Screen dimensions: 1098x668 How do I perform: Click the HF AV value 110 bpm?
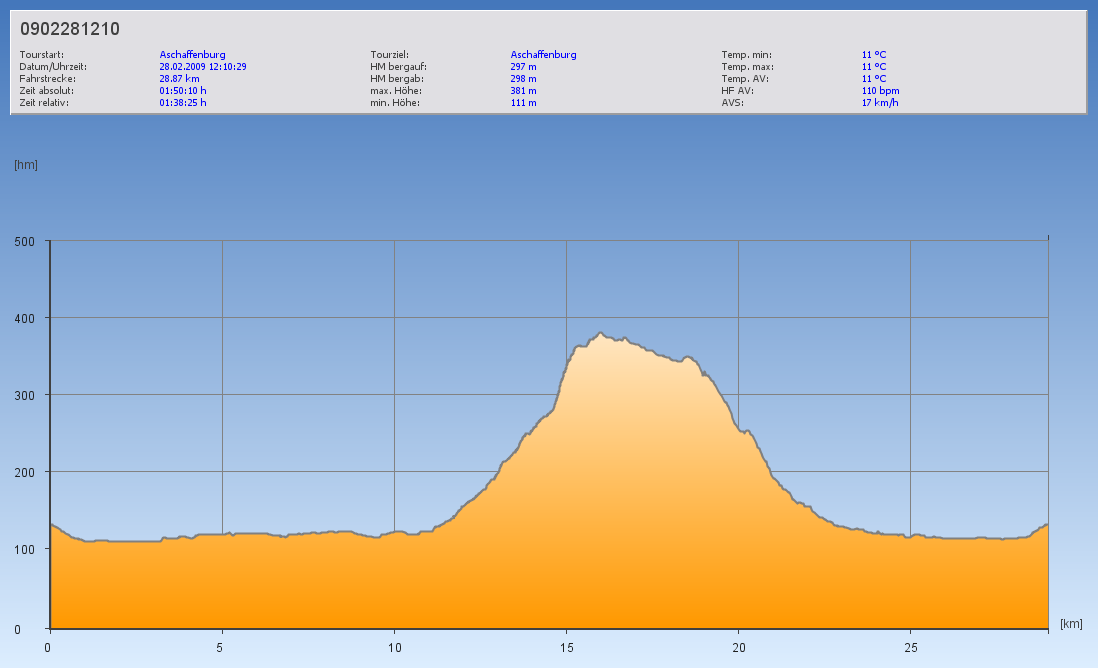click(x=880, y=90)
